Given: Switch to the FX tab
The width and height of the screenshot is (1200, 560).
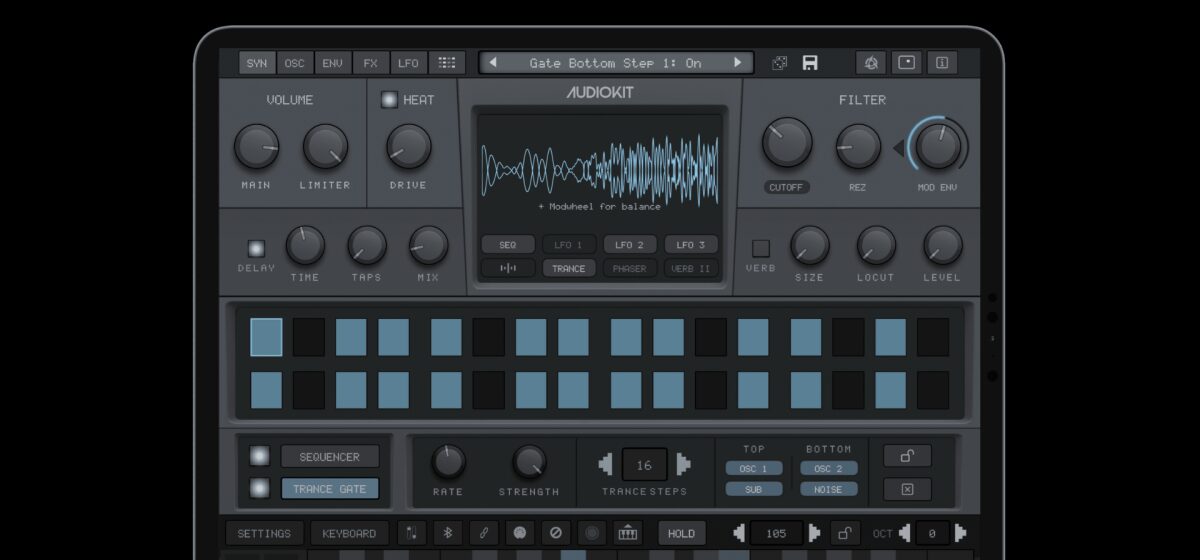Looking at the screenshot, I should (370, 63).
